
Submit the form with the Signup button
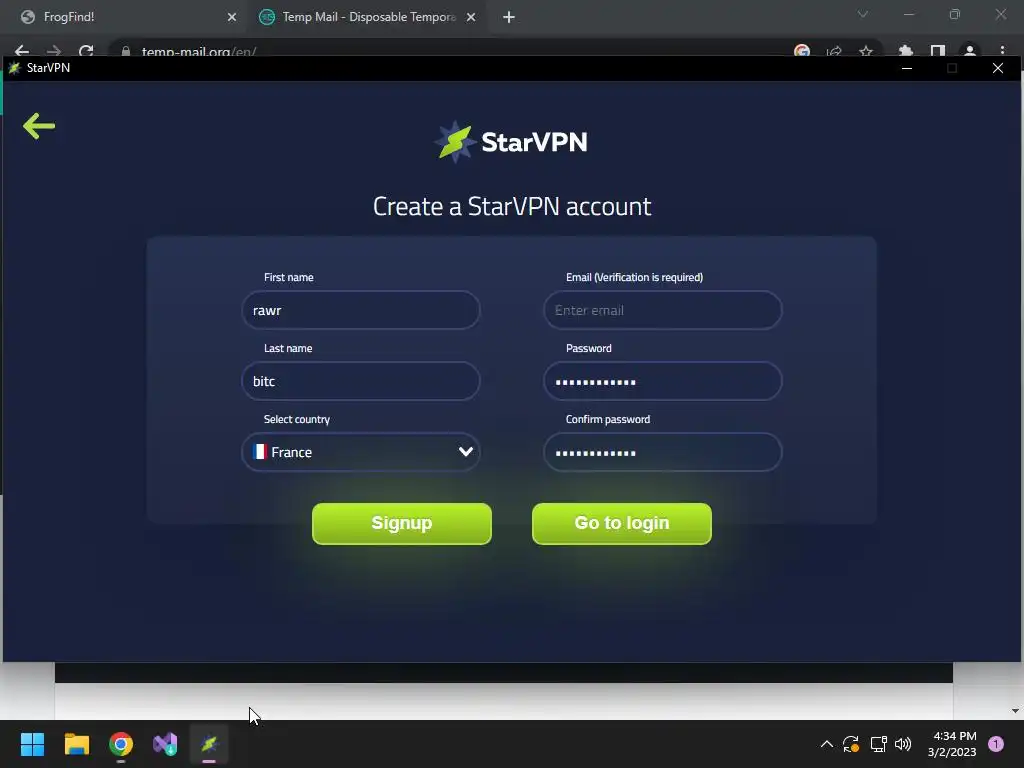pos(402,523)
